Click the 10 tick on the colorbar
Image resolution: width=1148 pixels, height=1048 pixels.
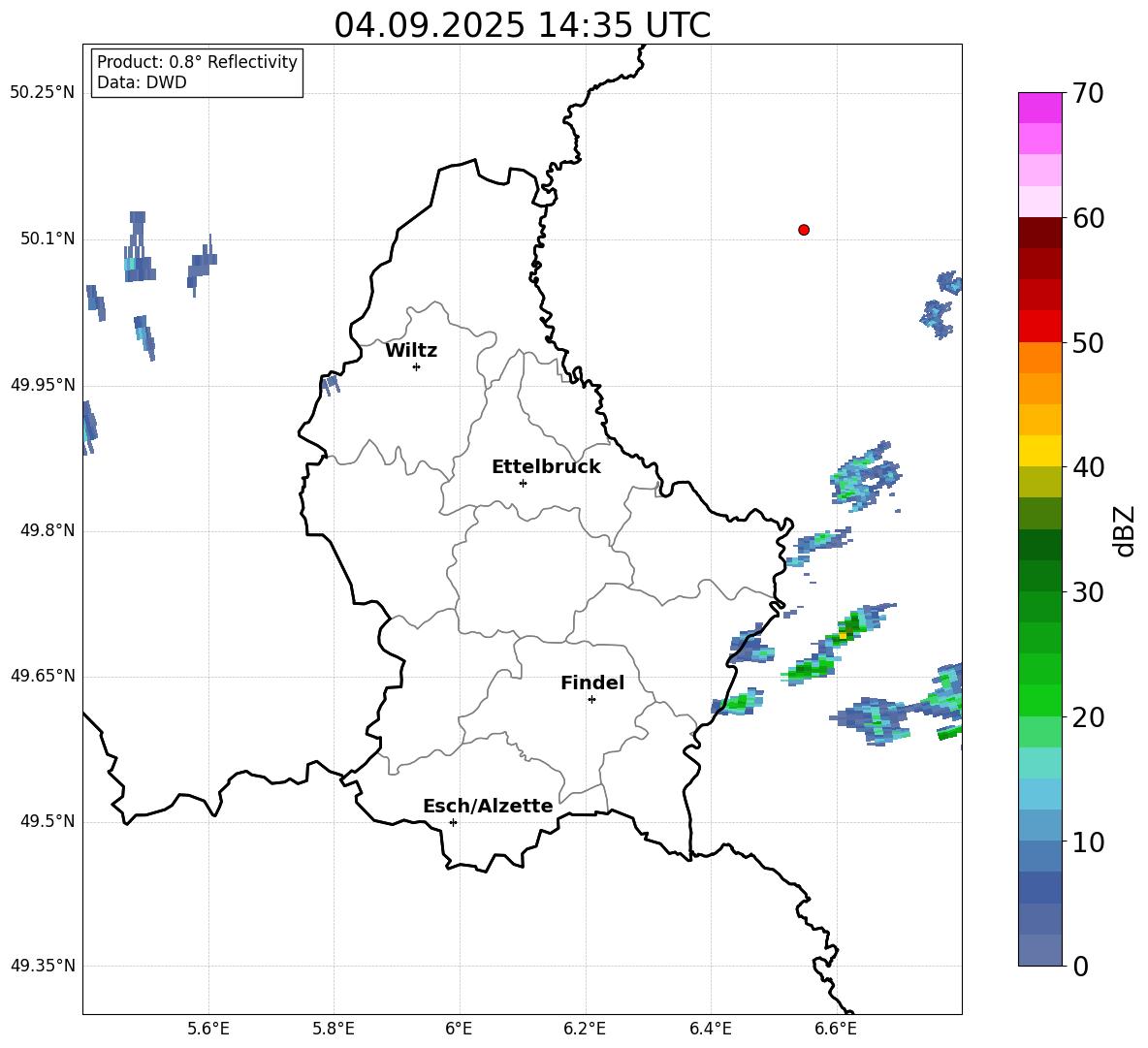click(x=1087, y=842)
